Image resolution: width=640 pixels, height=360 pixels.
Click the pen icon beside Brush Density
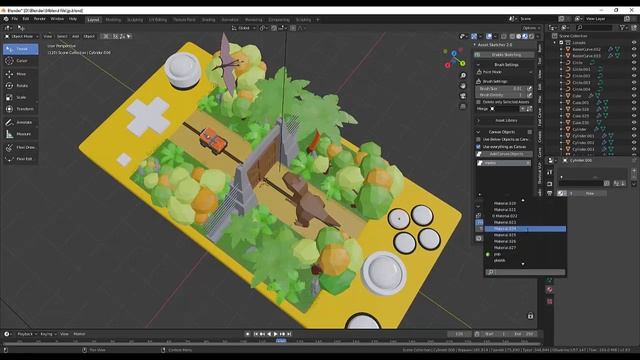pos(529,95)
